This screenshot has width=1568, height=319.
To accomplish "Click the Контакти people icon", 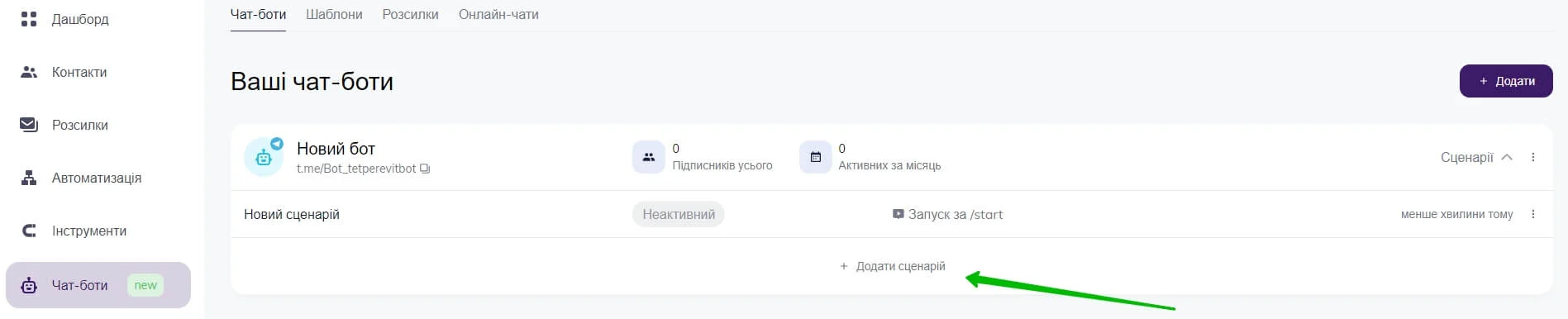I will (x=29, y=72).
